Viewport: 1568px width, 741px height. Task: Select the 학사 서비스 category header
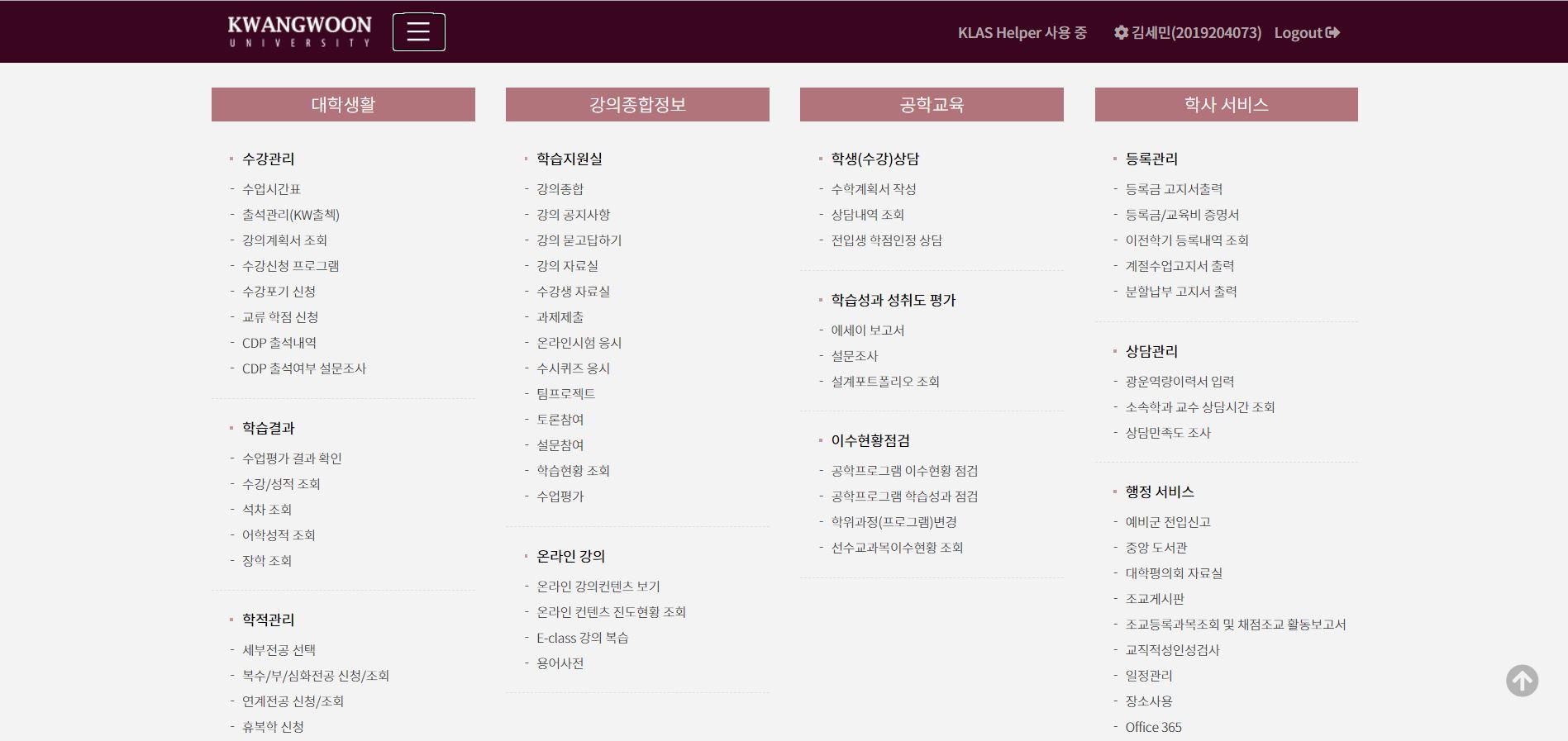click(1226, 105)
